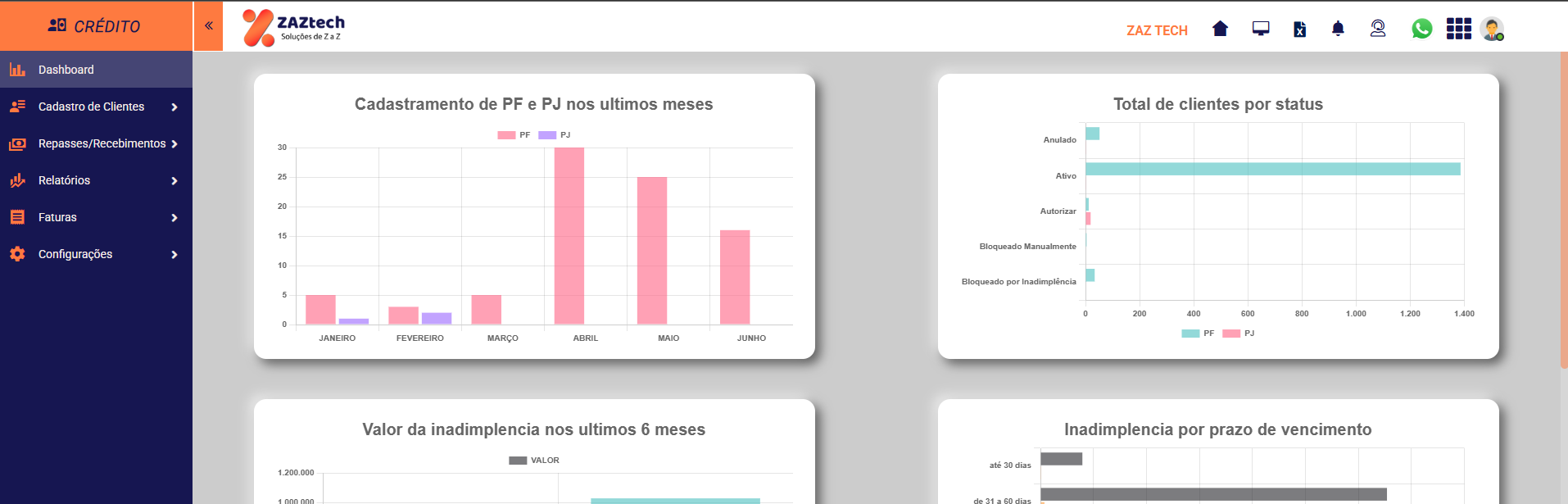Click the Bloqueado por Inadimplência bar
This screenshot has width=1568, height=504.
pyautogui.click(x=1090, y=275)
